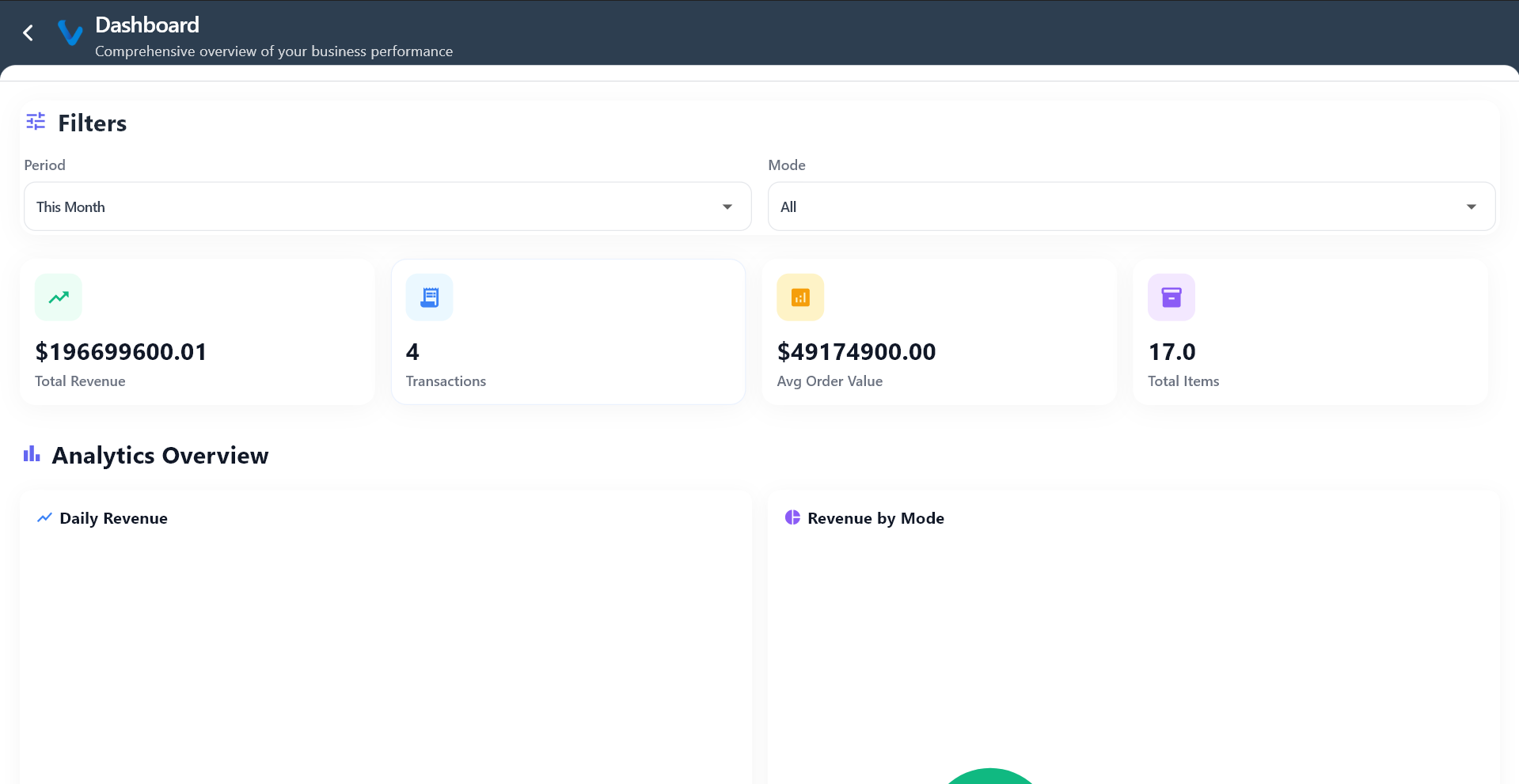This screenshot has width=1519, height=784.
Task: Click the purple archive Total Items icon
Action: point(1172,297)
